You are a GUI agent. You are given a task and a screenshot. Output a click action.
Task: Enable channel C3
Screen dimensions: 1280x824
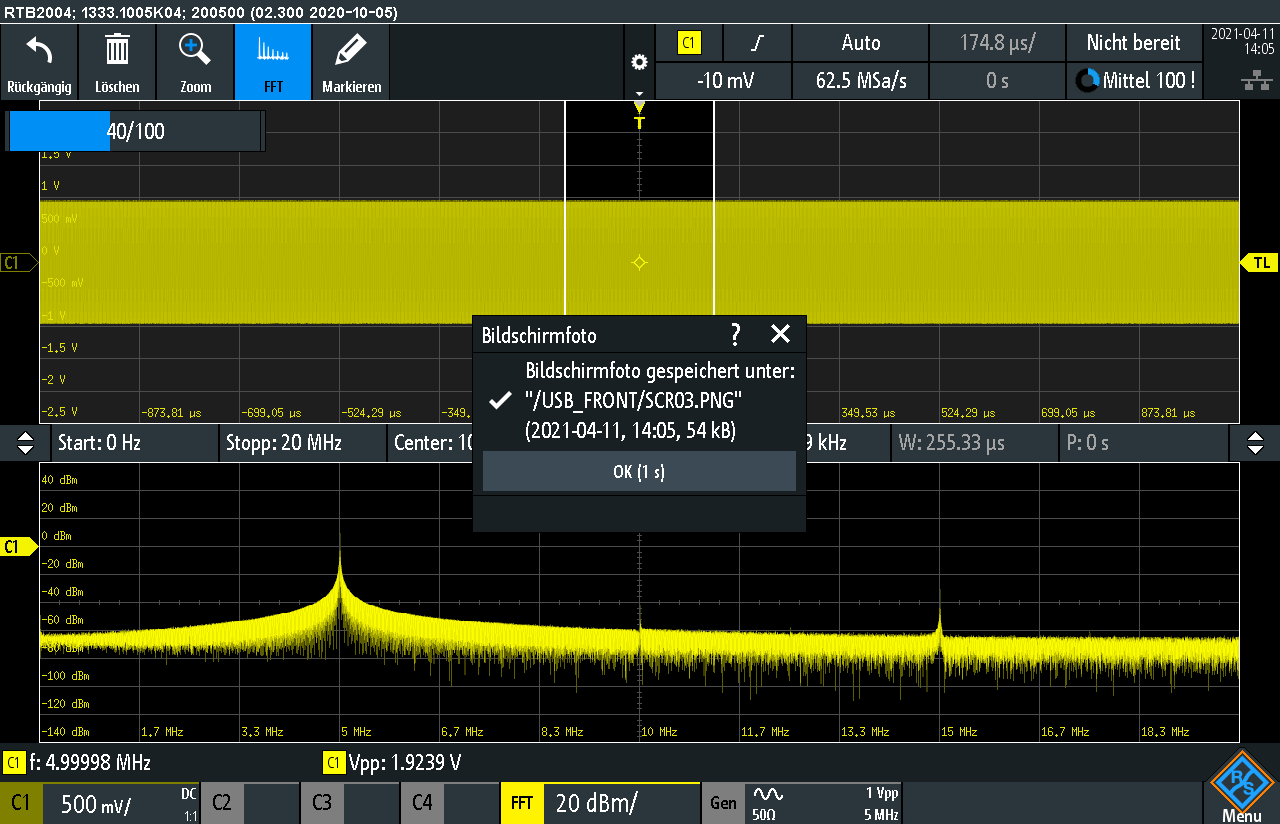coord(351,803)
